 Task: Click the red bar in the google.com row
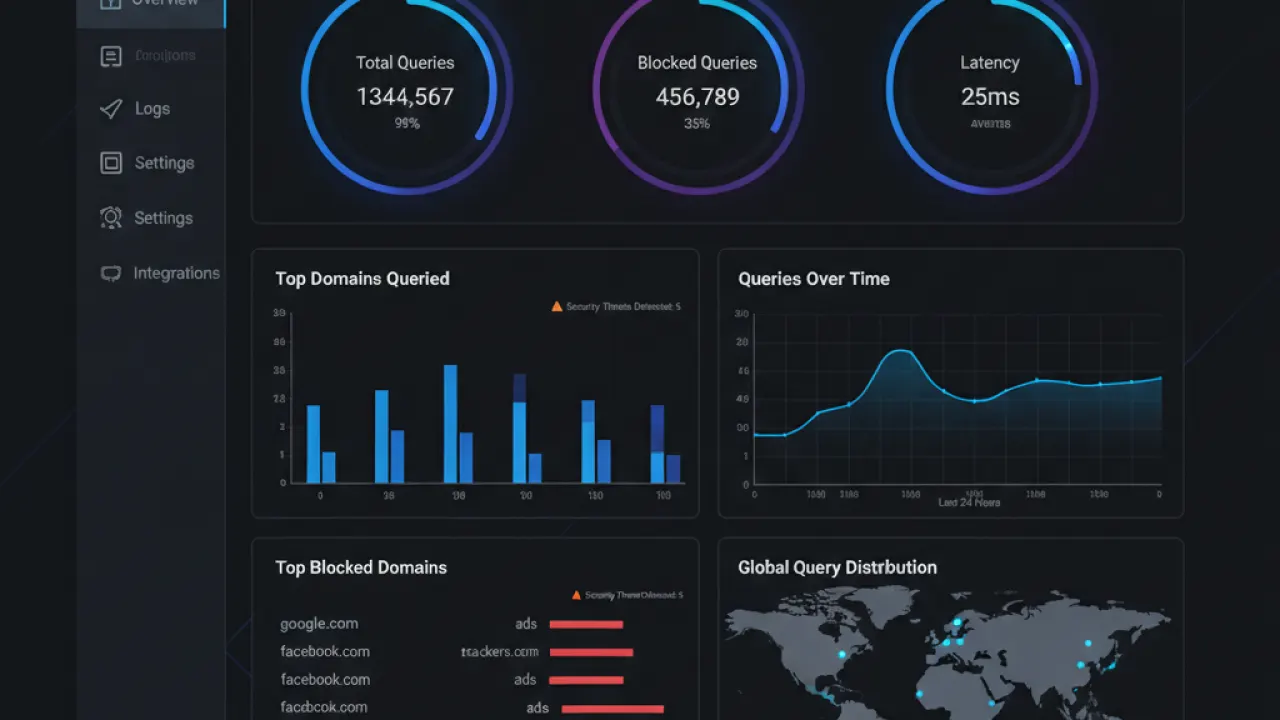pos(586,624)
